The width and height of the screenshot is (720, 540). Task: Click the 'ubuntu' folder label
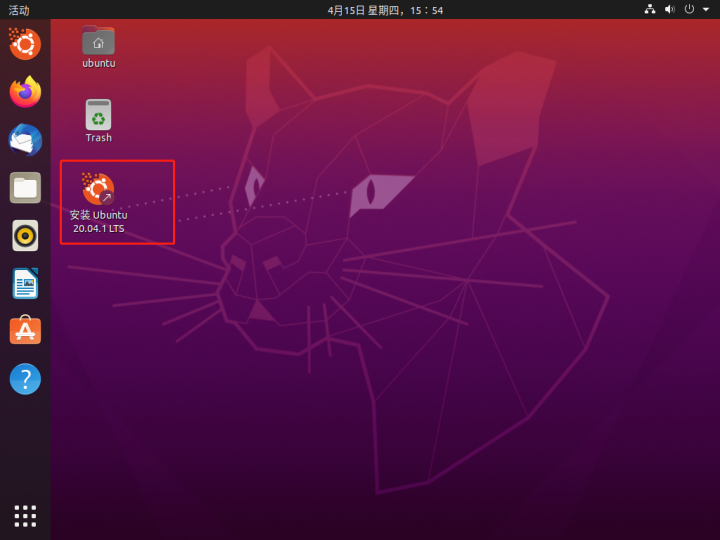(99, 63)
